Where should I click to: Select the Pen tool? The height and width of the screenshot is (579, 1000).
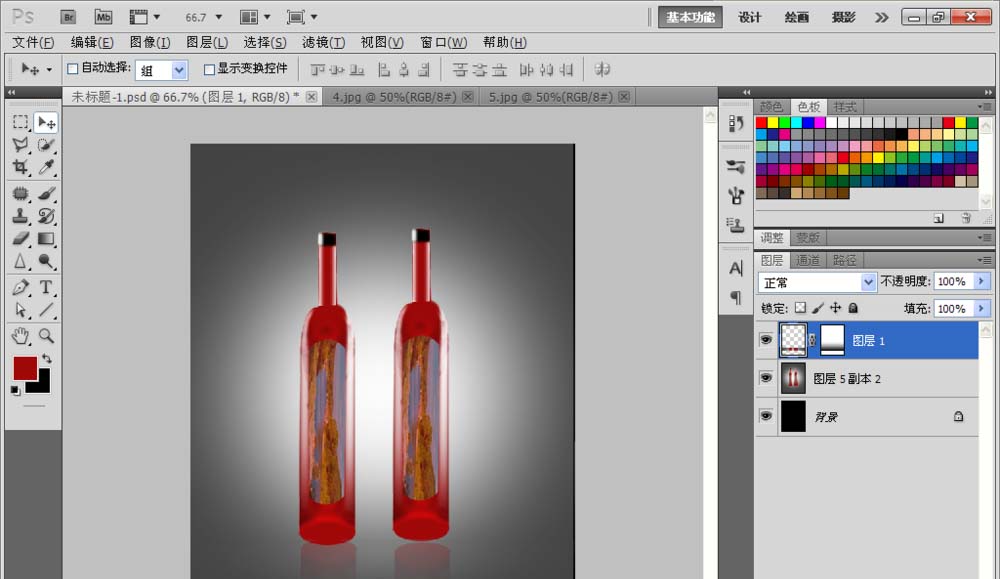tap(20, 287)
